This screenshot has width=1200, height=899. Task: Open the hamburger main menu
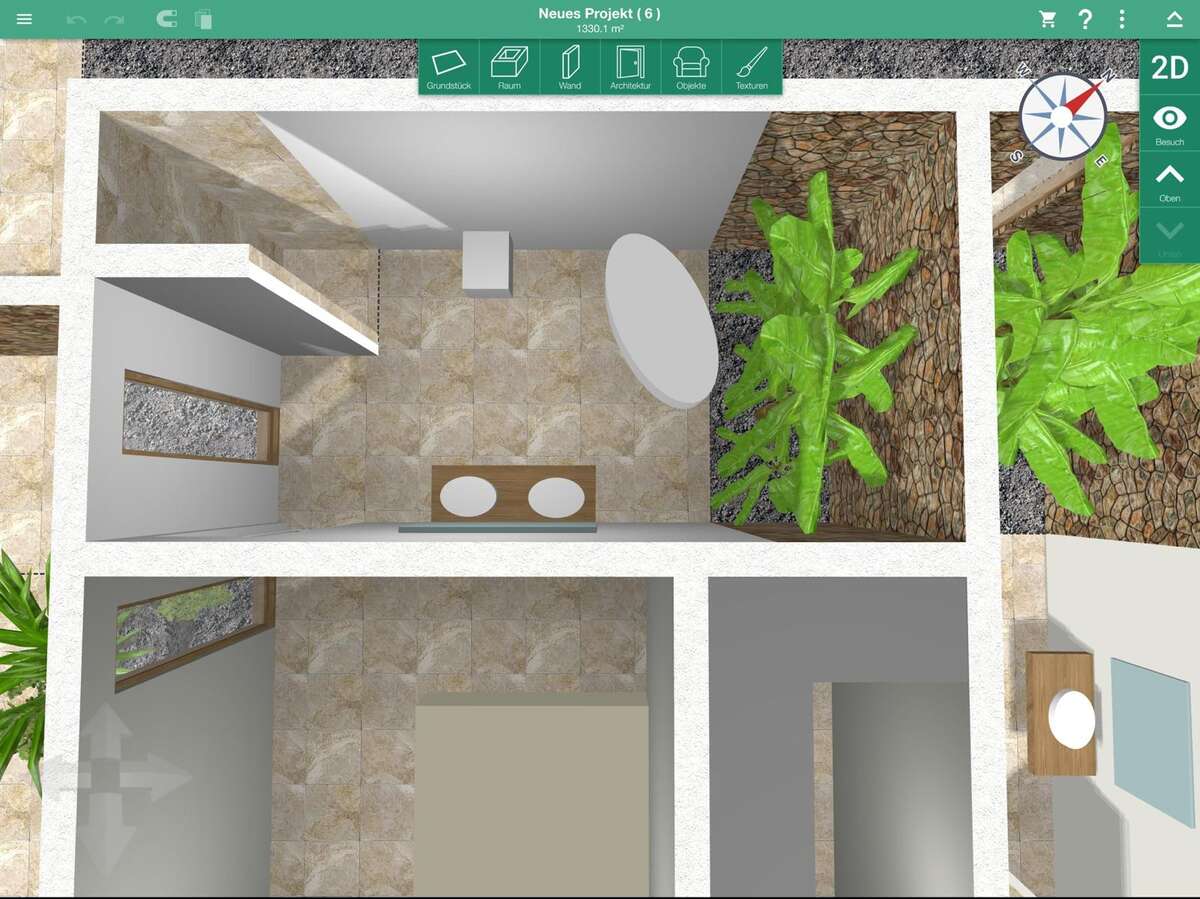coord(24,20)
